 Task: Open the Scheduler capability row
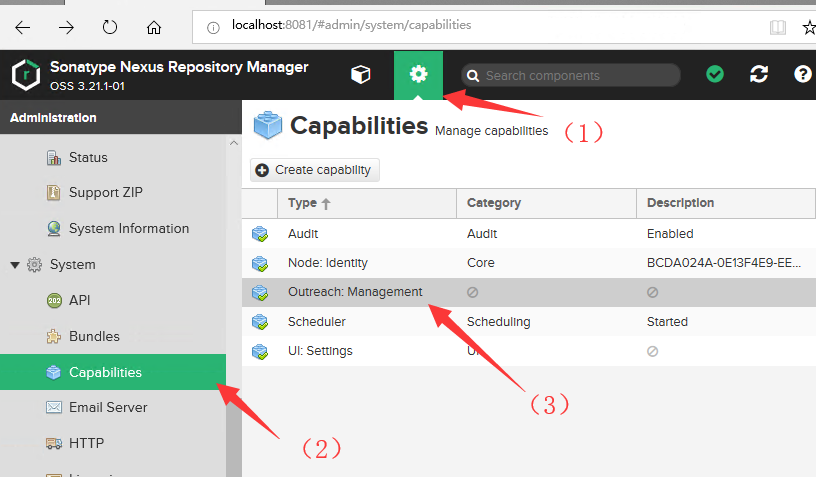point(529,322)
